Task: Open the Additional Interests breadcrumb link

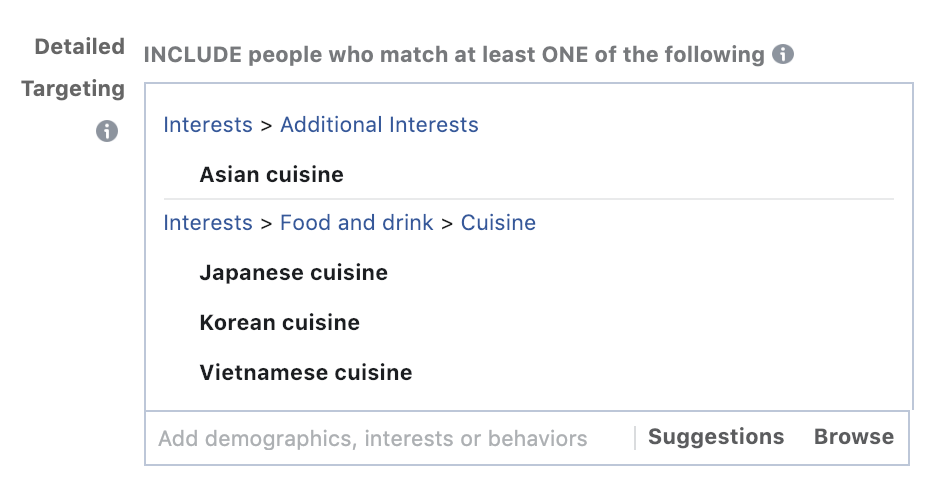Action: (379, 125)
